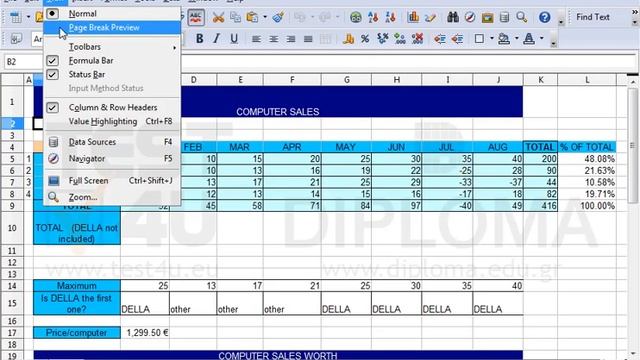
Task: Apply Bold formatting
Action: pyautogui.click(x=199, y=39)
